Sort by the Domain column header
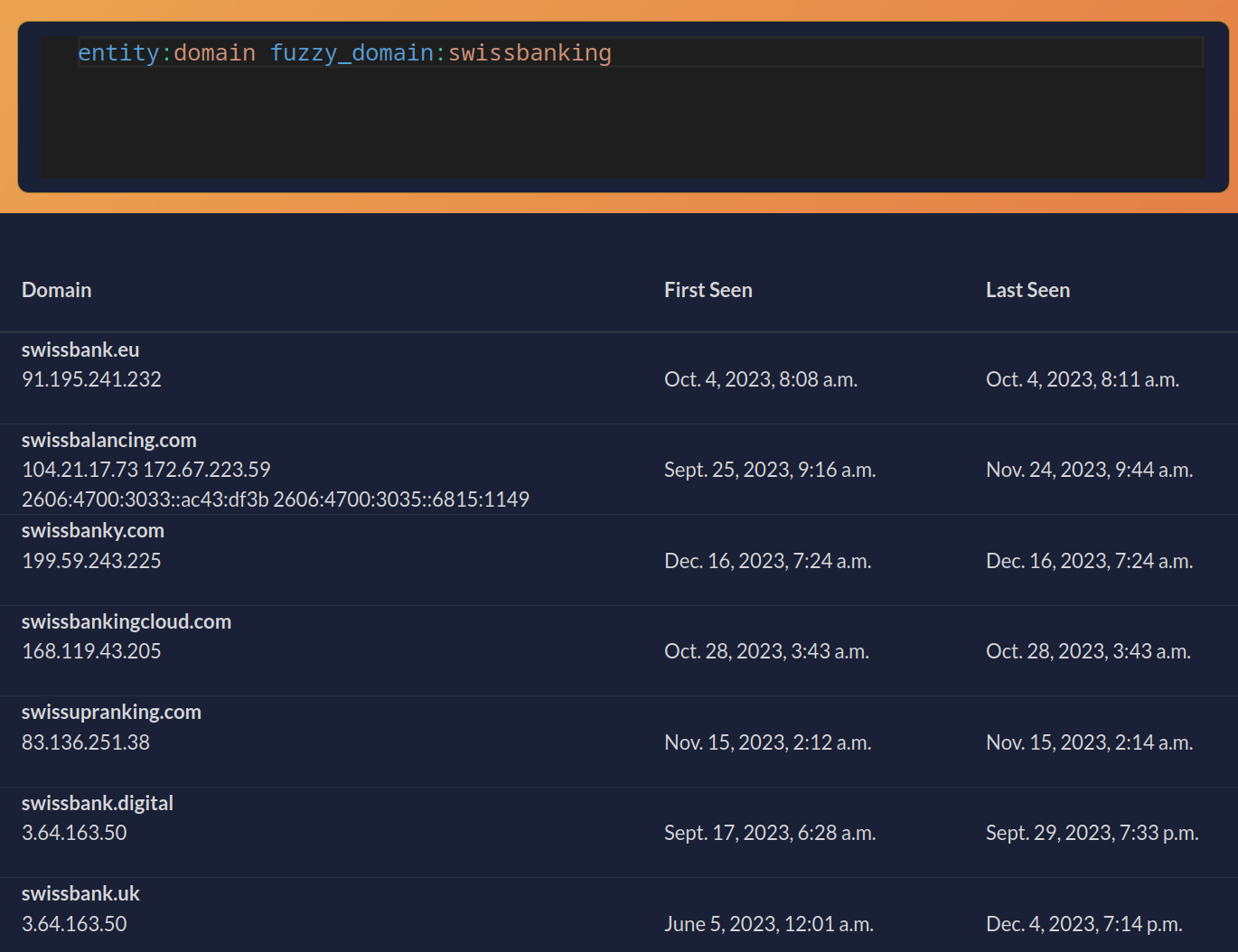 click(56, 290)
